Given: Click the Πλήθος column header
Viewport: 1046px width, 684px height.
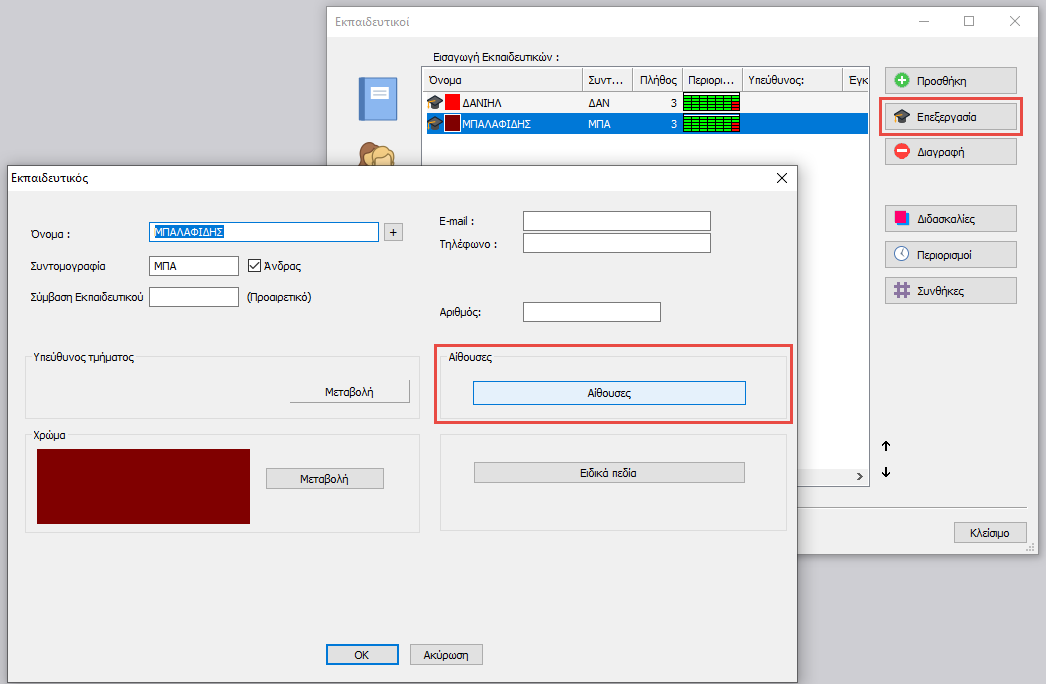Looking at the screenshot, I should pyautogui.click(x=658, y=80).
